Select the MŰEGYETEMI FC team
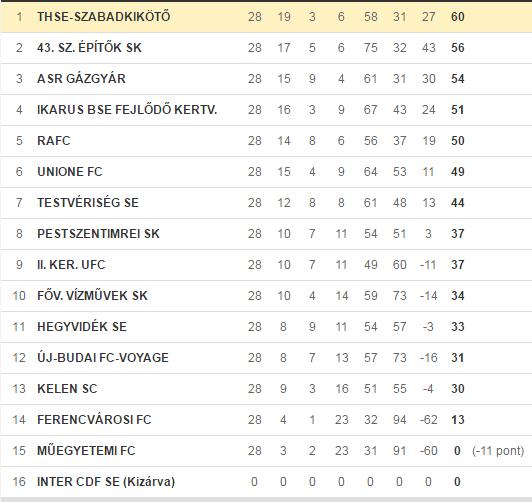This screenshot has width=532, height=502. [86, 450]
